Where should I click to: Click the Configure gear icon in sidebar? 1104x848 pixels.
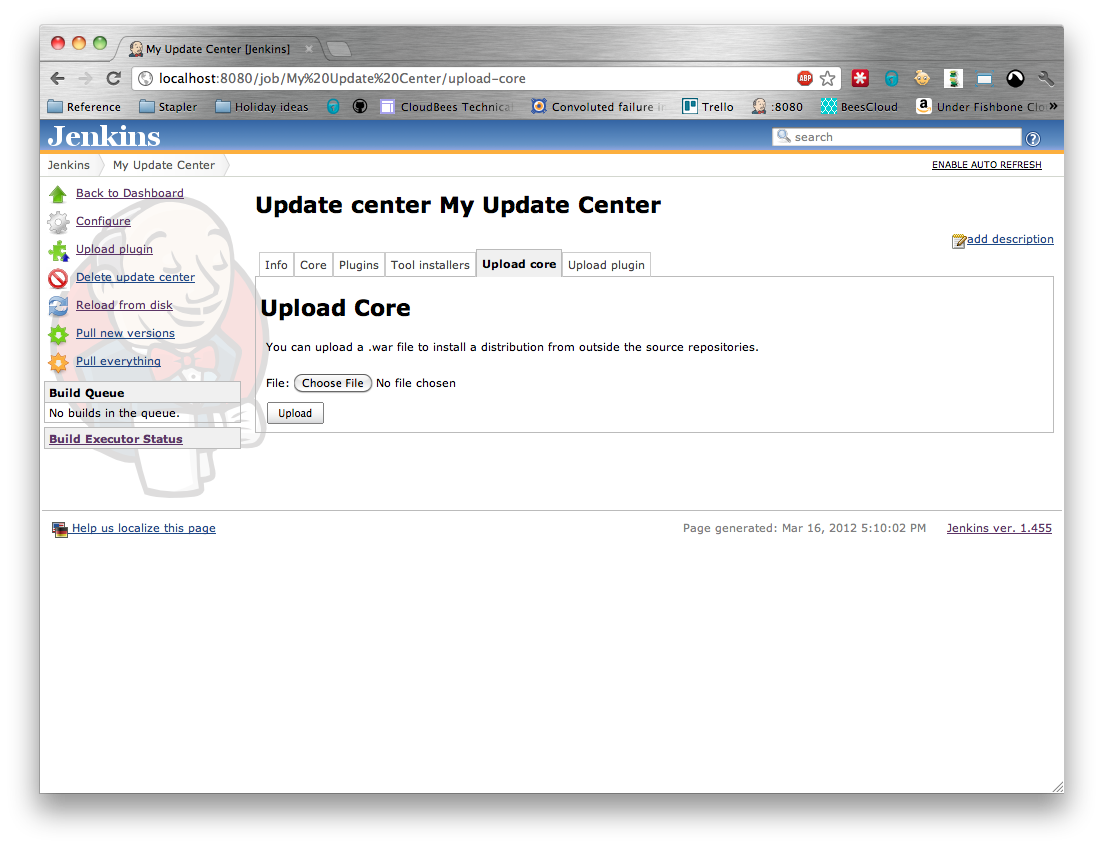click(x=58, y=222)
